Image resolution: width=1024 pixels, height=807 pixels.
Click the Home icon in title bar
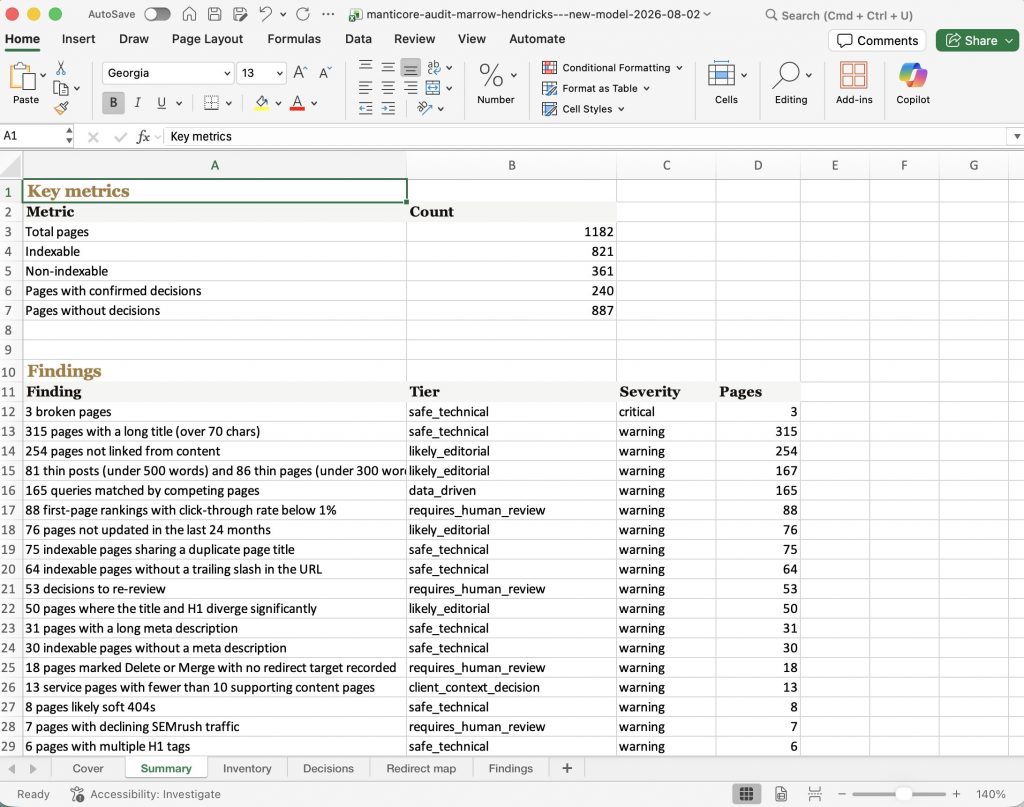[189, 14]
